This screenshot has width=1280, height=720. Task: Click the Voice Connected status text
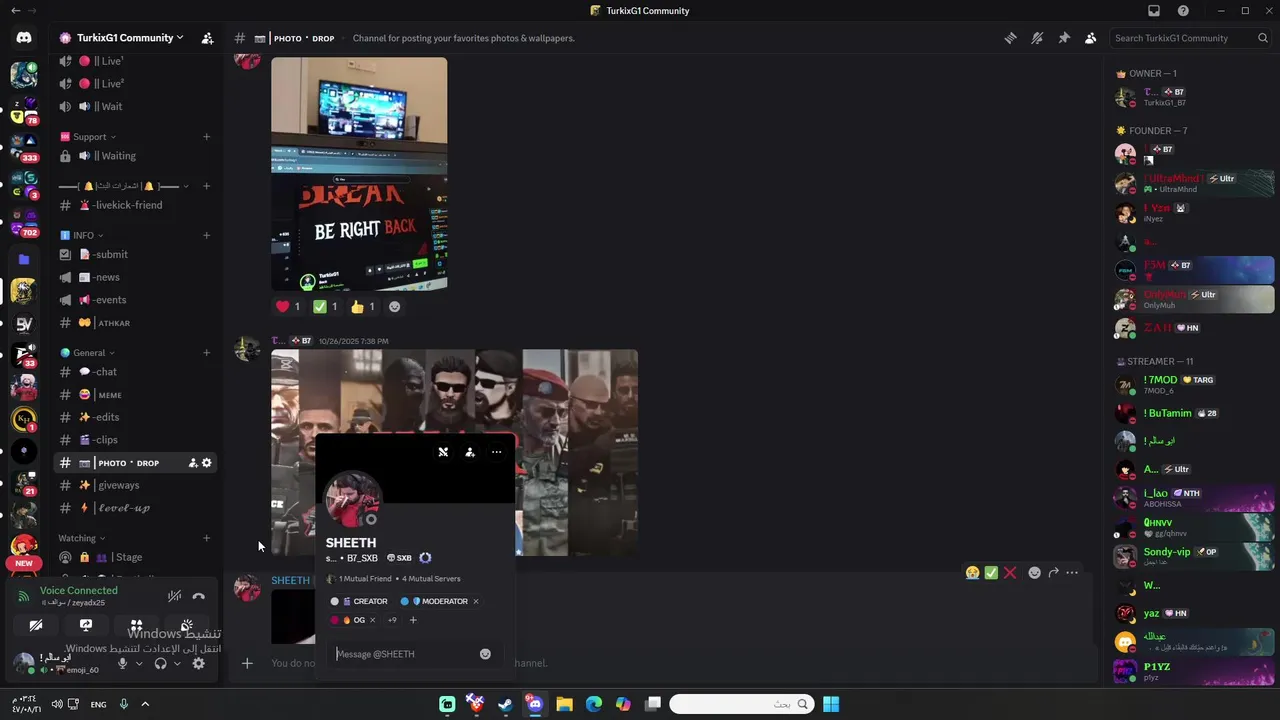click(x=78, y=590)
